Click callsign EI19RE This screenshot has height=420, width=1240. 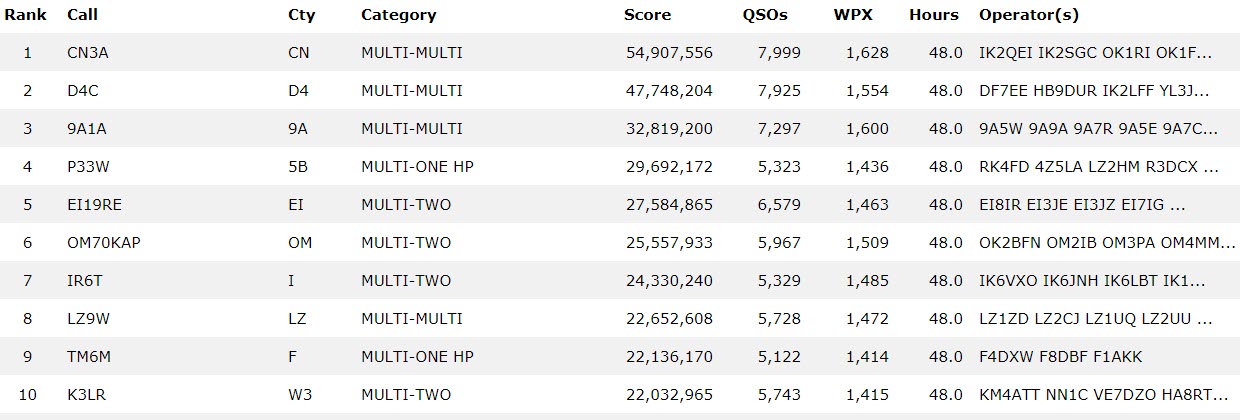point(95,205)
